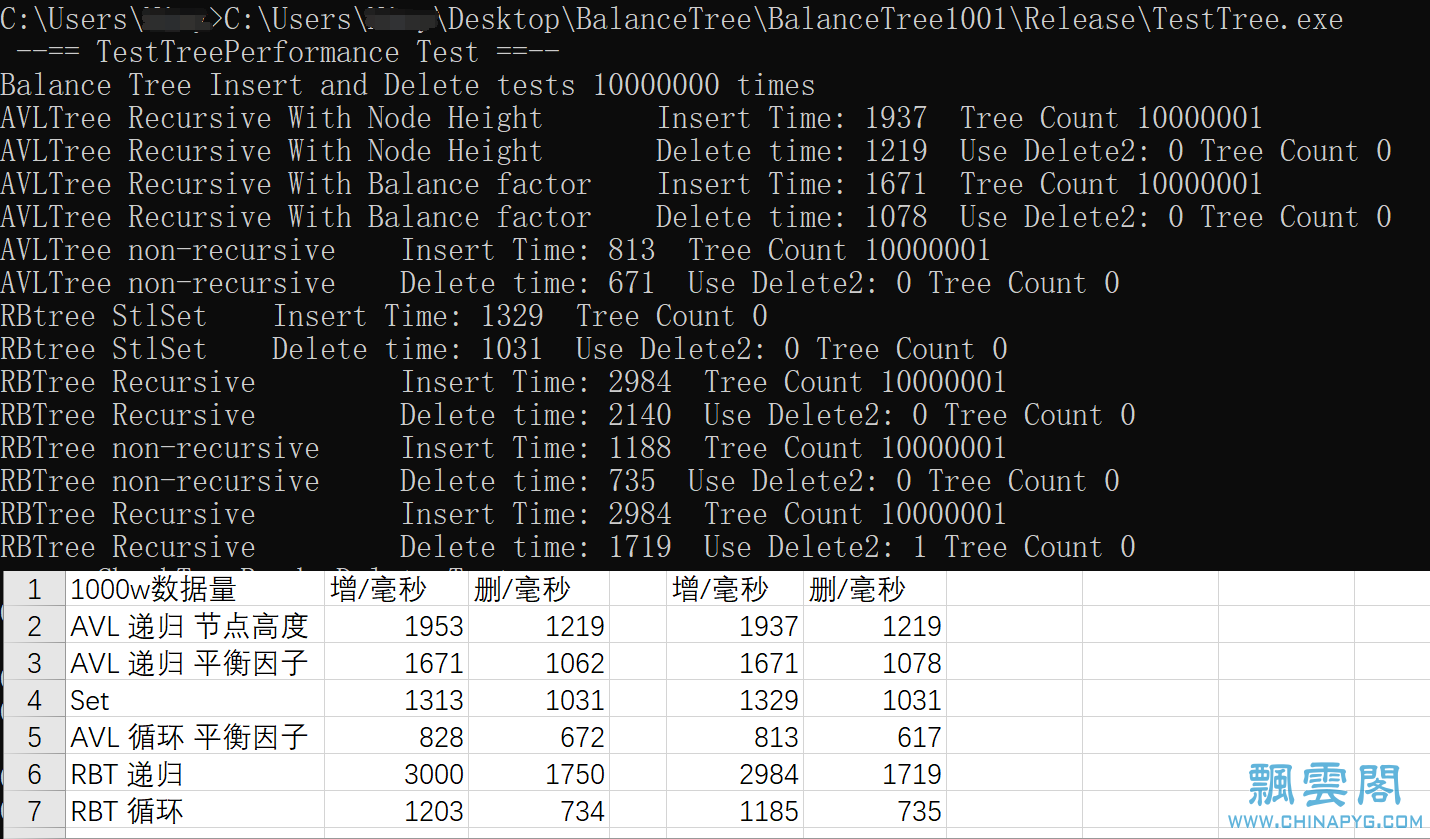This screenshot has width=1430, height=839.
Task: Click console line AVLTree non-recursive Delete time: 671
Action: click(x=560, y=283)
